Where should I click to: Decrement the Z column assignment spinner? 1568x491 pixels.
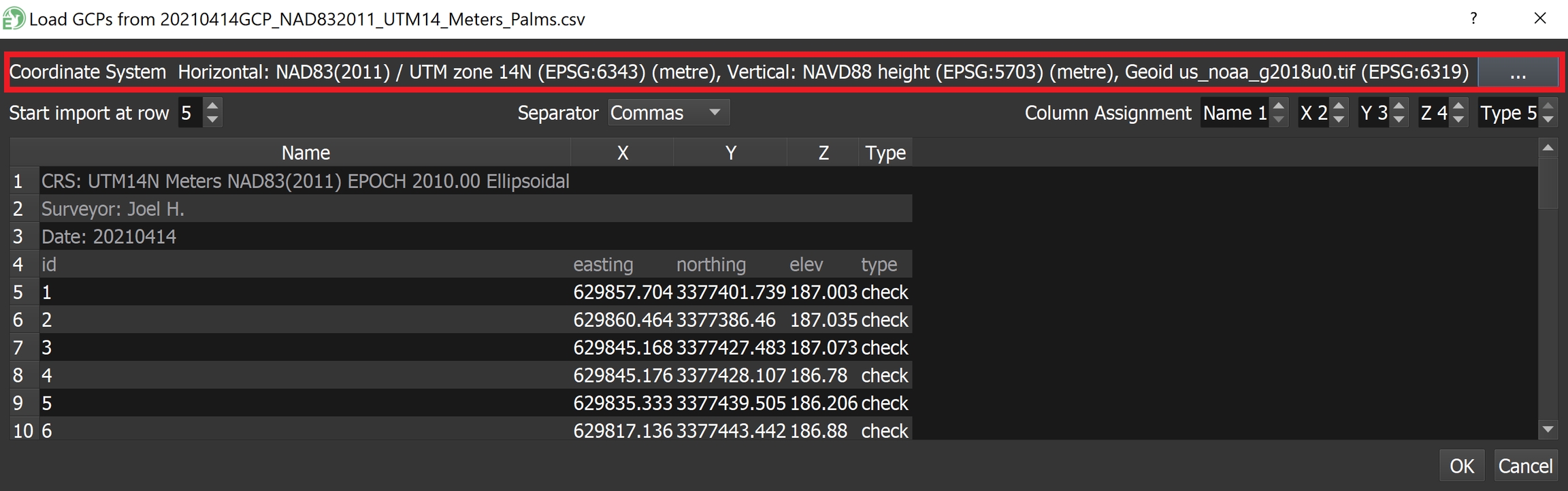(1458, 119)
